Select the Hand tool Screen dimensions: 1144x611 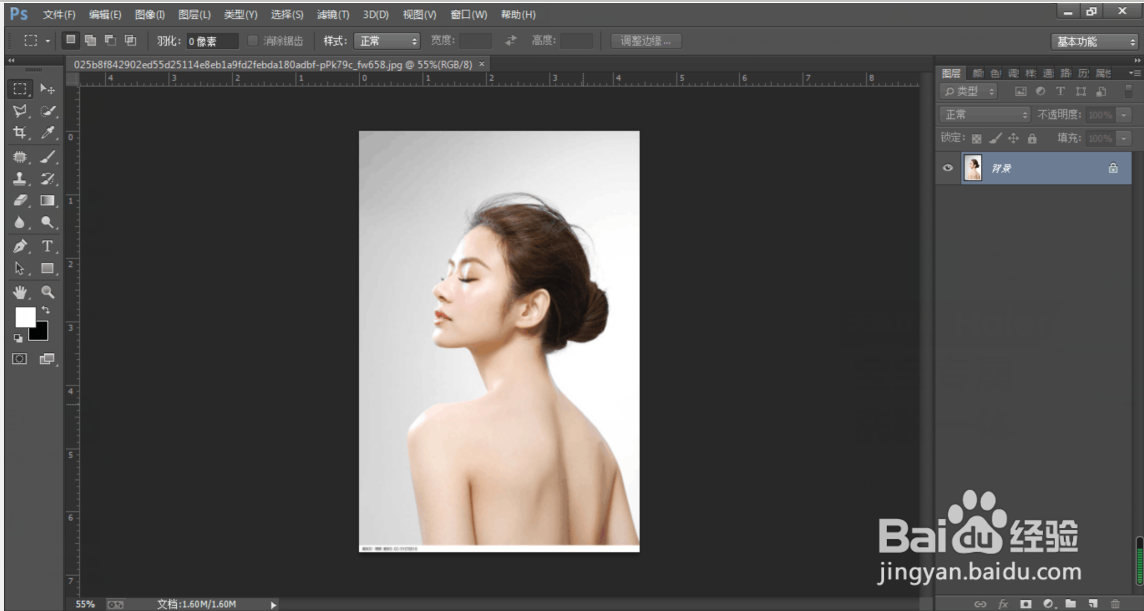tap(20, 292)
